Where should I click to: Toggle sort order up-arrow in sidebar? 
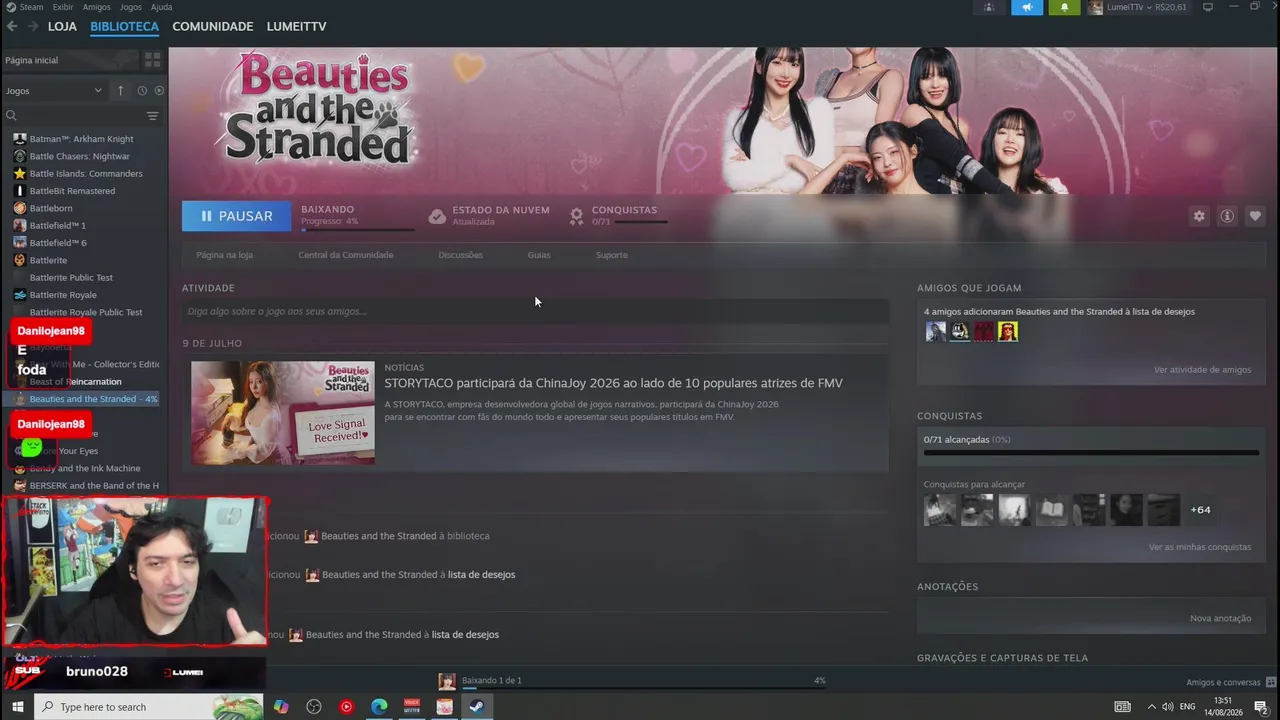(121, 91)
